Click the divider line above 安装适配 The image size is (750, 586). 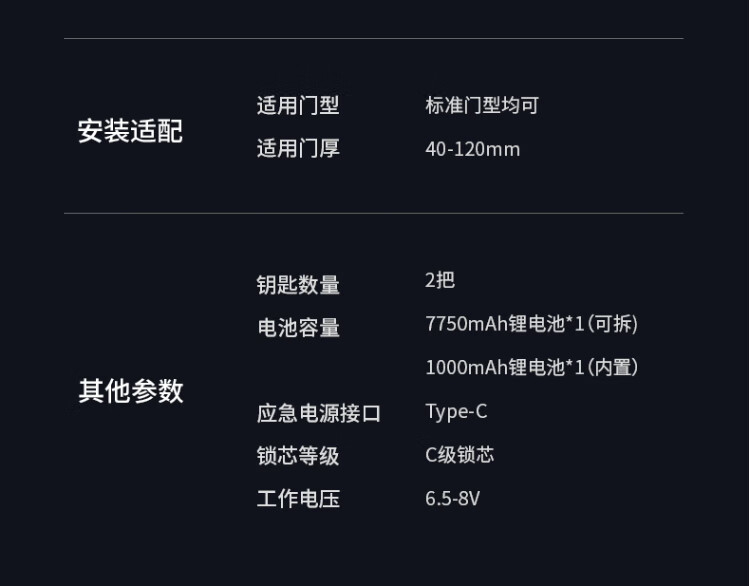tap(373, 39)
